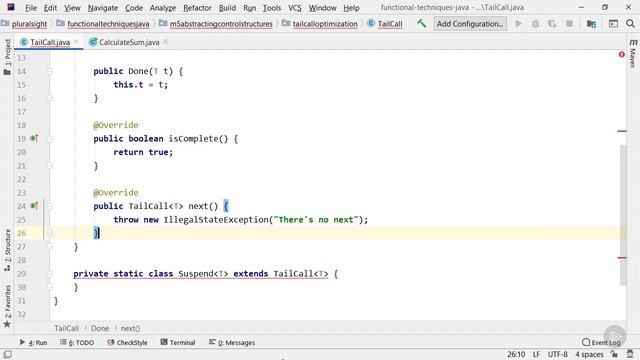Viewport: 640px width, 360px height.
Task: Click the Debug bug icon
Action: coord(536,24)
